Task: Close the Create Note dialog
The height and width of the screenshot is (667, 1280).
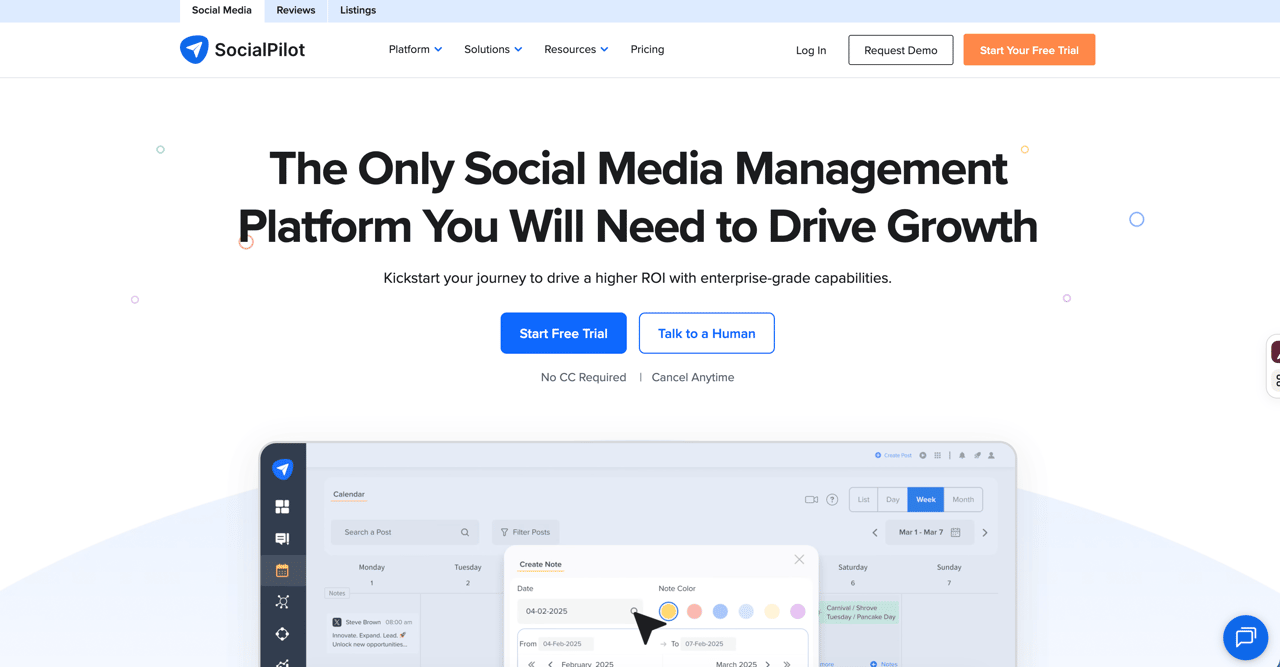Action: click(x=799, y=559)
